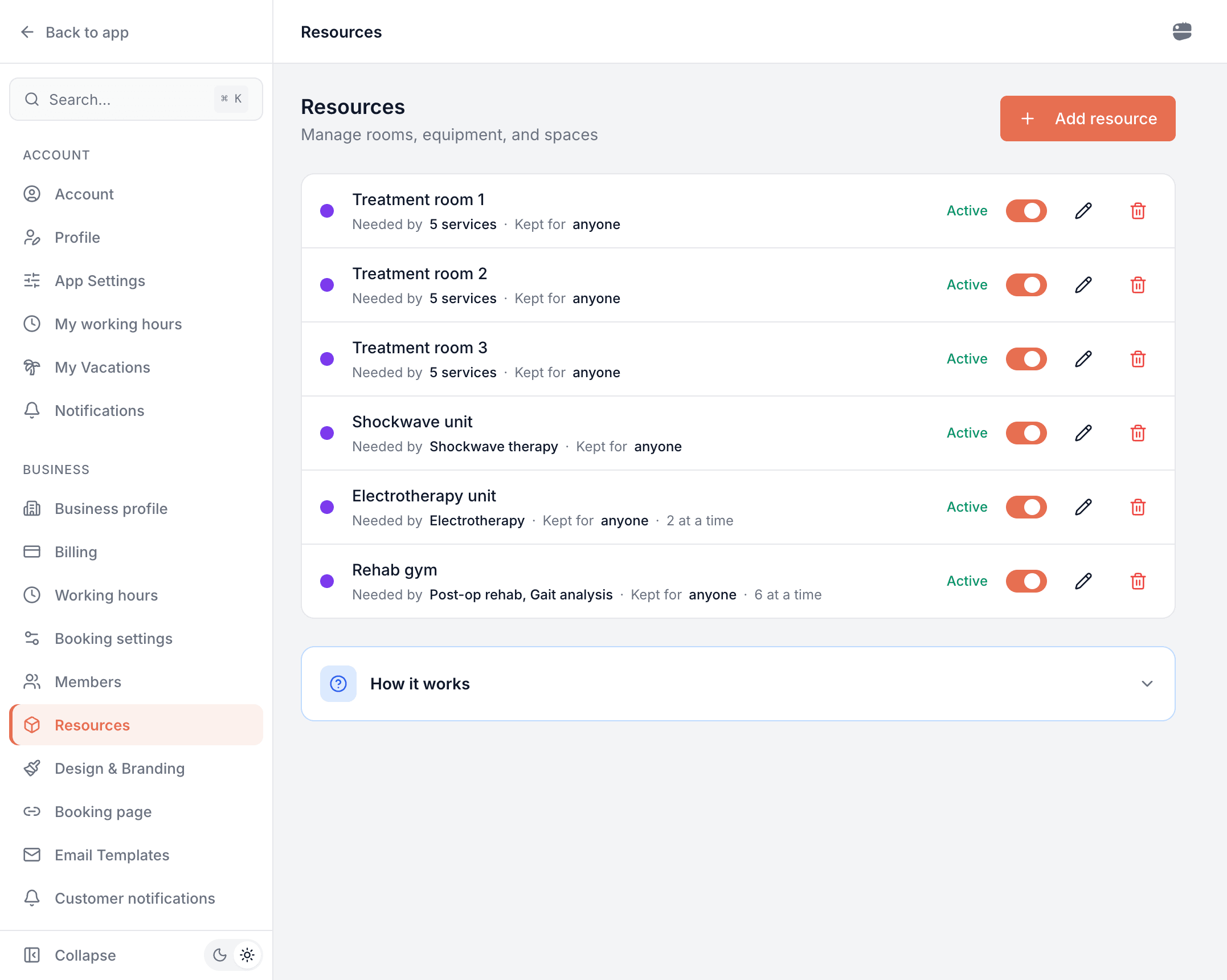The image size is (1227, 980).
Task: Click Rehab gym purple color dot
Action: [327, 581]
